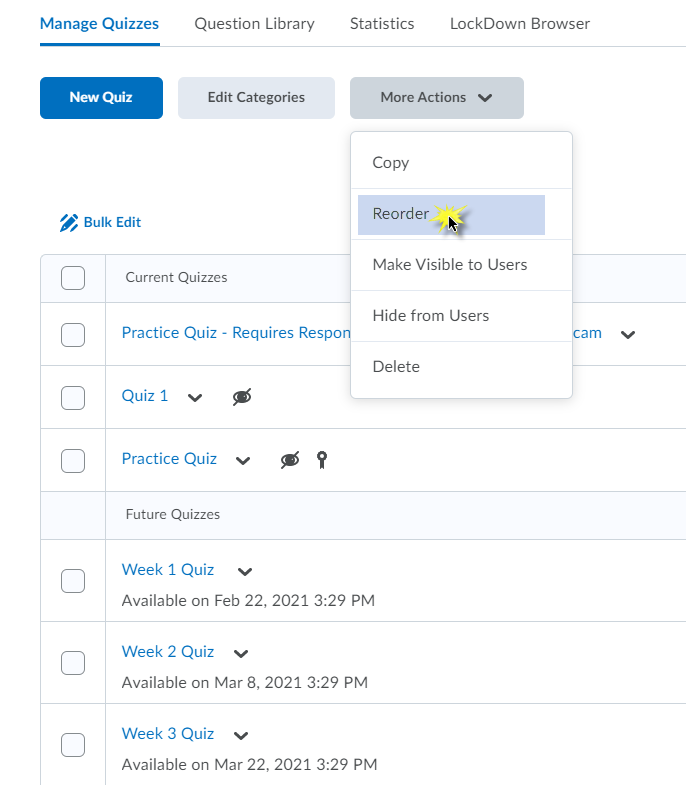Click the key icon beside Practice Quiz
The width and height of the screenshot is (686, 785).
click(322, 460)
